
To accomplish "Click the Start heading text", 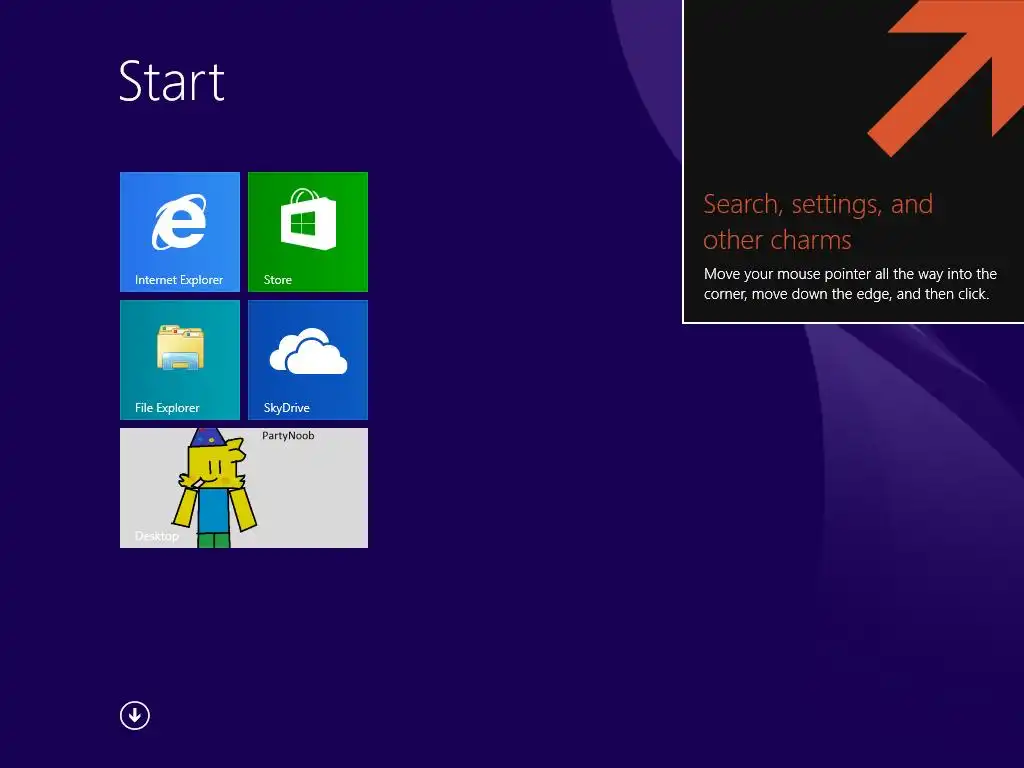I will (x=172, y=81).
